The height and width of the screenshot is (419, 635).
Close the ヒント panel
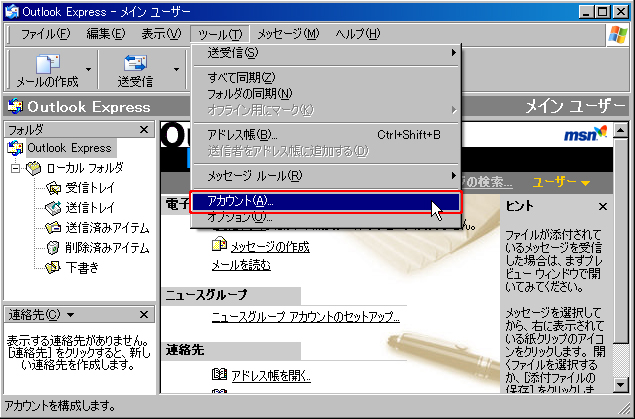coord(603,207)
